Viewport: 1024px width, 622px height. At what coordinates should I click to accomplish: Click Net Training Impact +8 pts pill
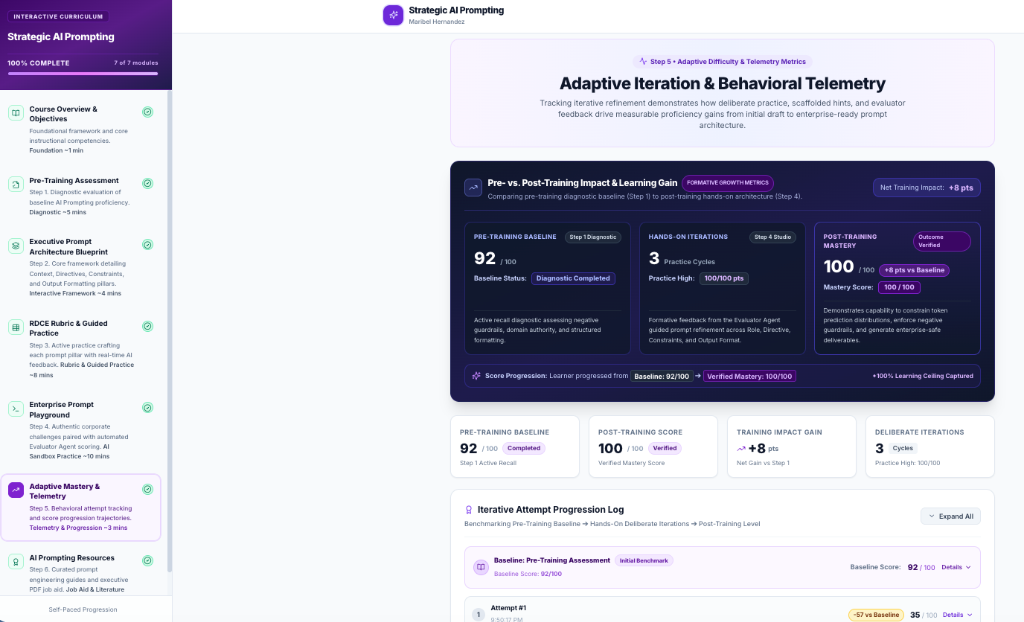coord(927,188)
